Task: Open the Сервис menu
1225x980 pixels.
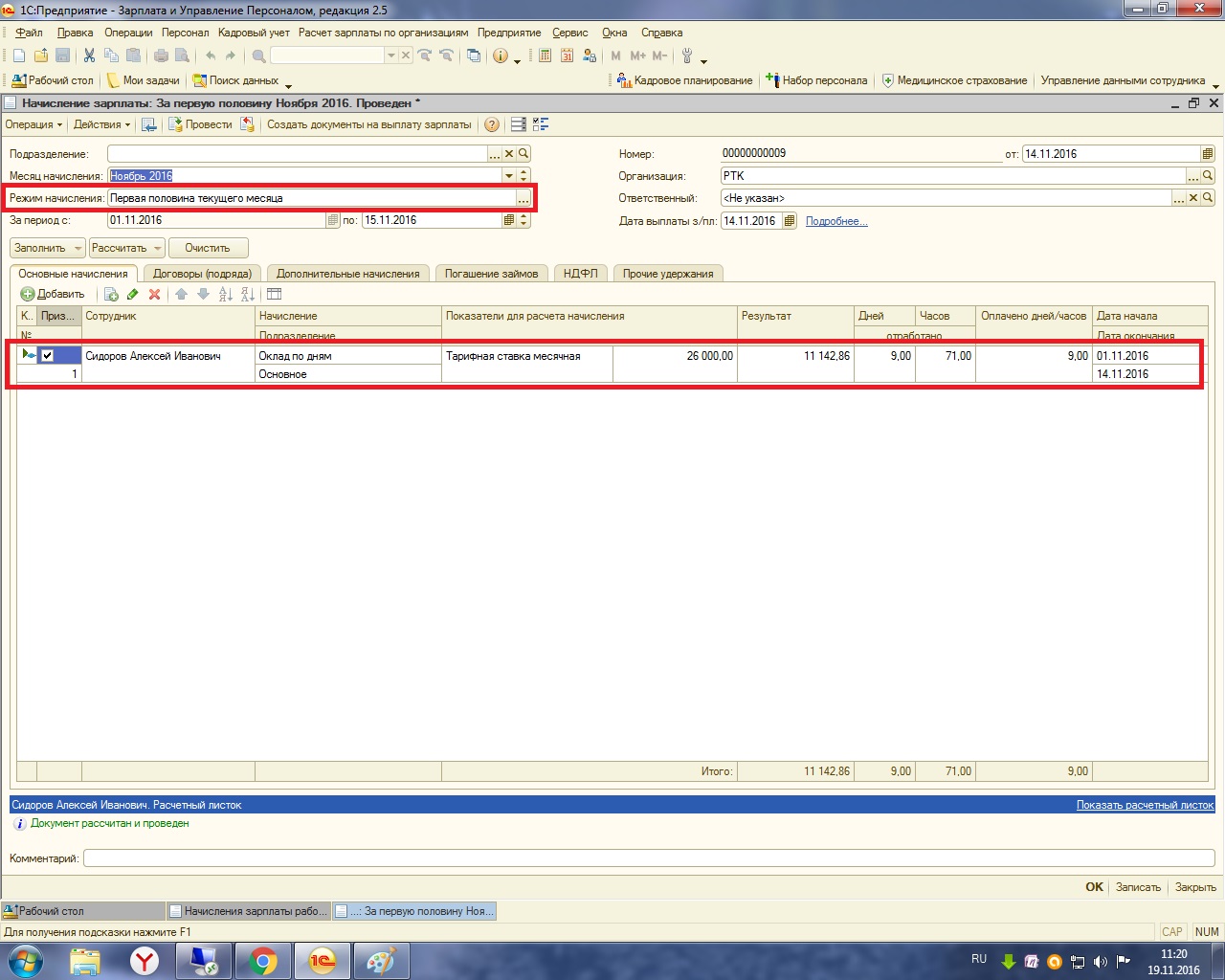Action: pos(570,33)
